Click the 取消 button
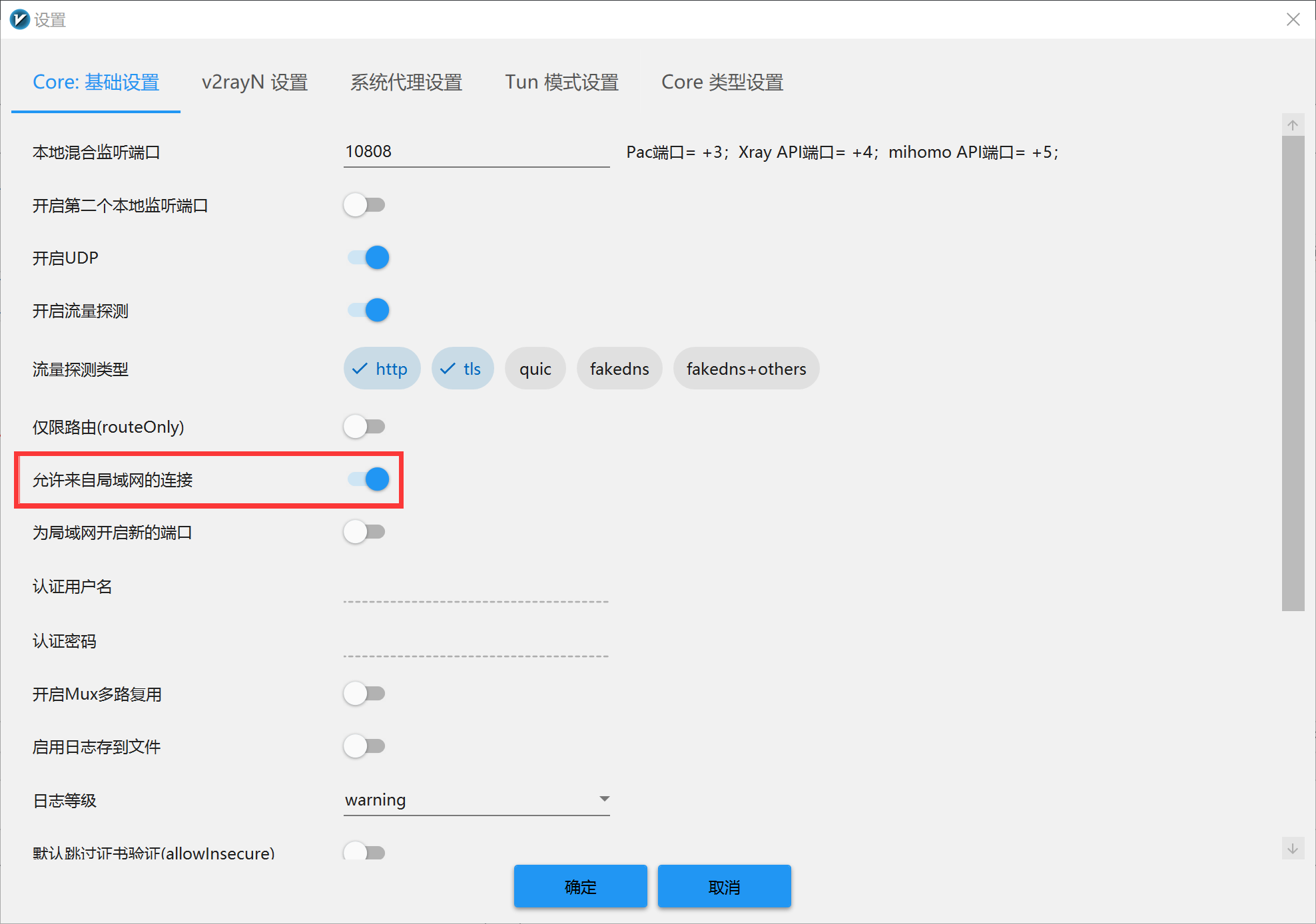 click(724, 887)
